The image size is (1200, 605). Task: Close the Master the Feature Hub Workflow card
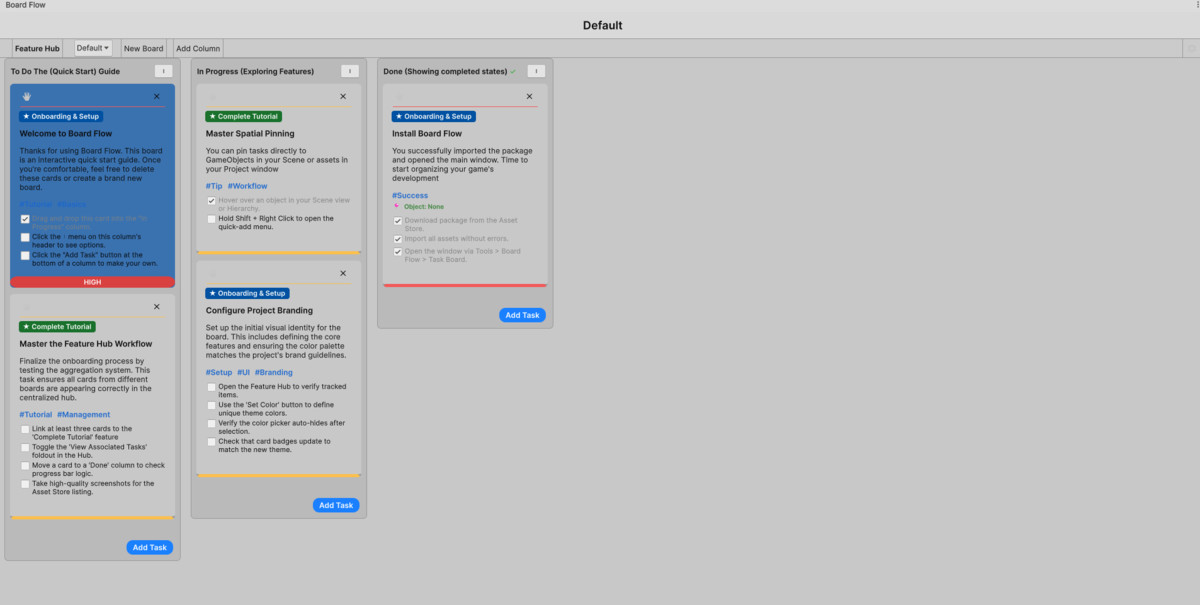(x=157, y=307)
